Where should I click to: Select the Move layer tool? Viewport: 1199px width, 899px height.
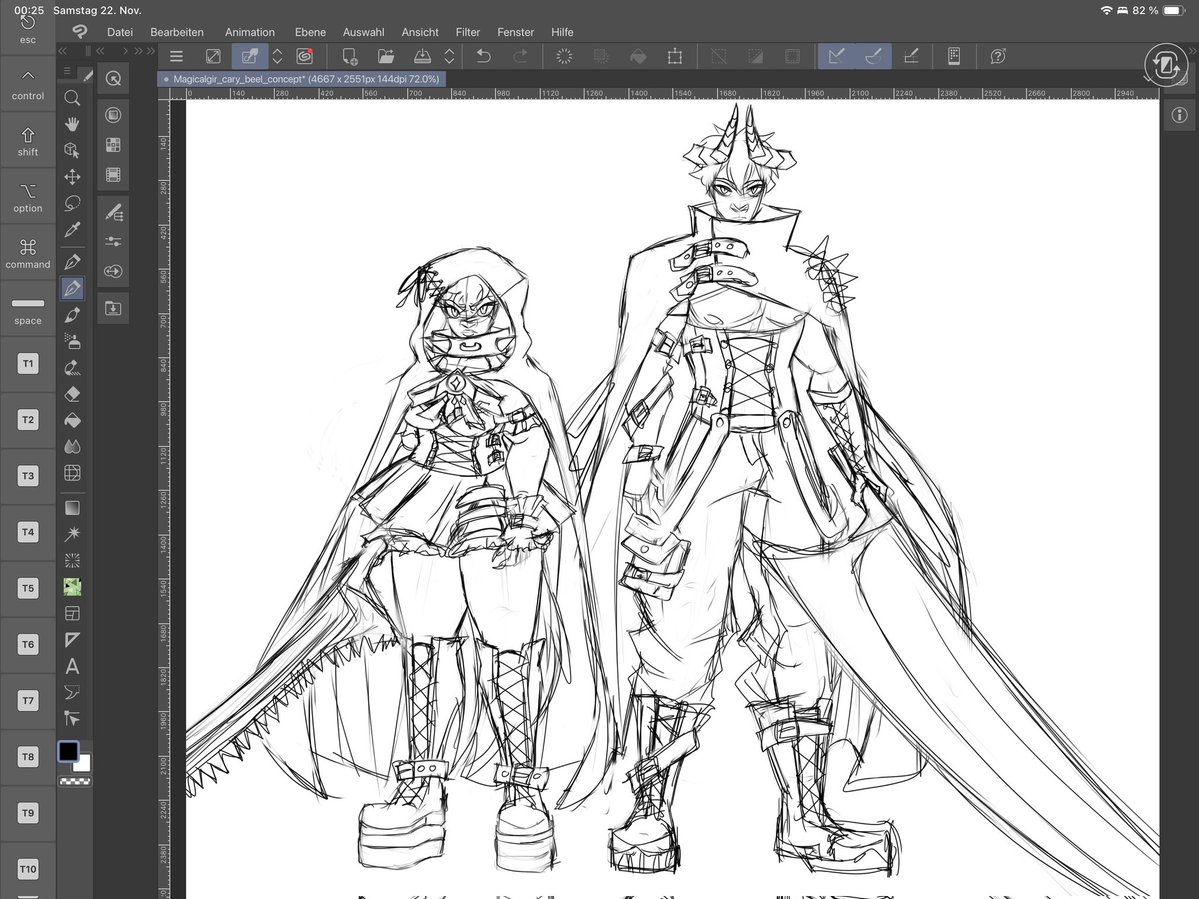click(x=72, y=177)
